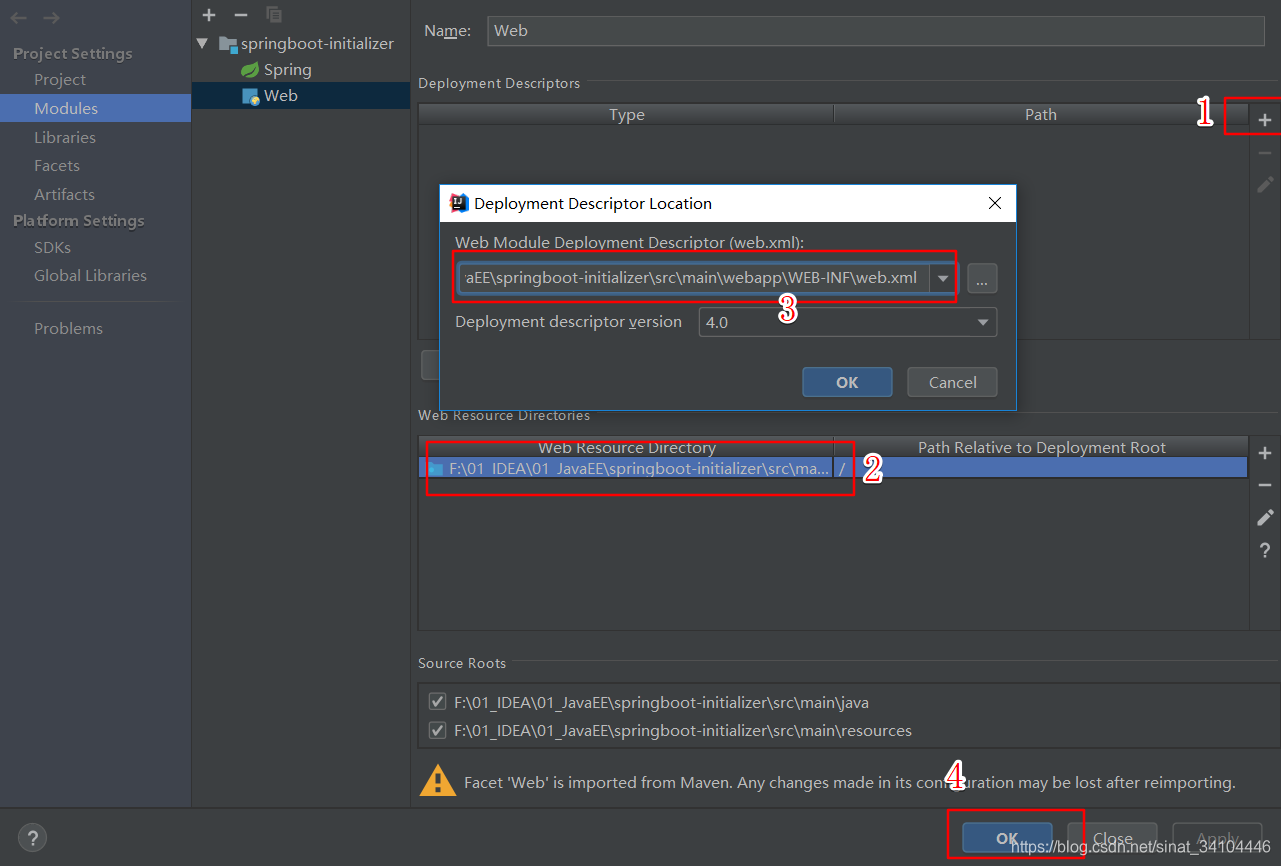The width and height of the screenshot is (1281, 866).
Task: Remove the web resource directory with minus icon
Action: pyautogui.click(x=1264, y=484)
